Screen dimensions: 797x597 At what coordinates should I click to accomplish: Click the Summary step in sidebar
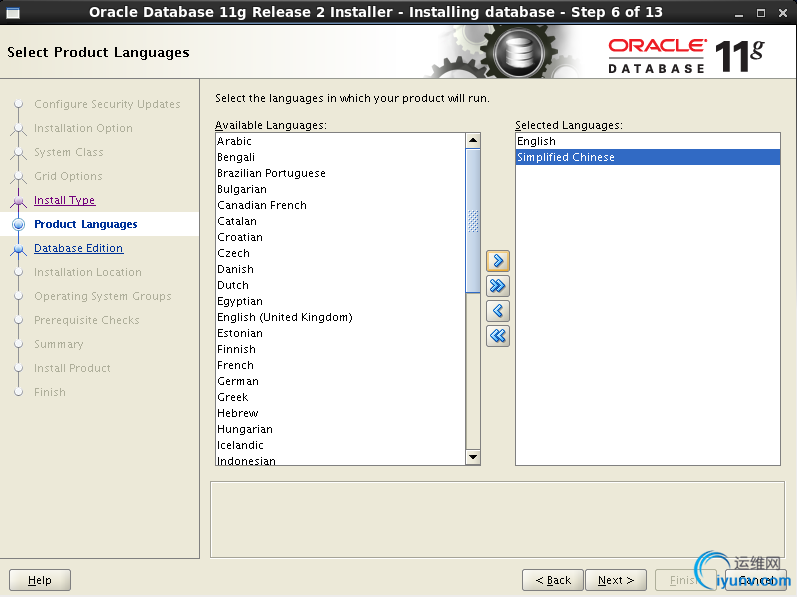point(58,344)
